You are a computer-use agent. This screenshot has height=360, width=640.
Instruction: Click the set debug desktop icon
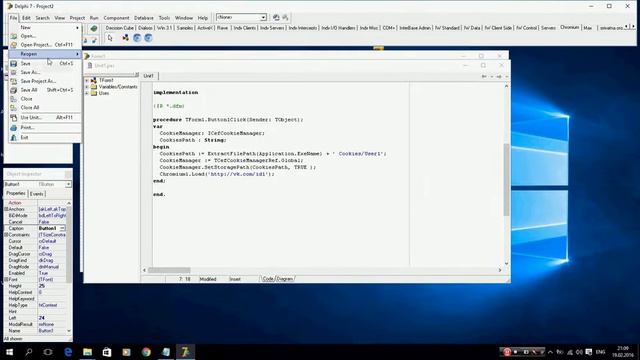point(285,18)
